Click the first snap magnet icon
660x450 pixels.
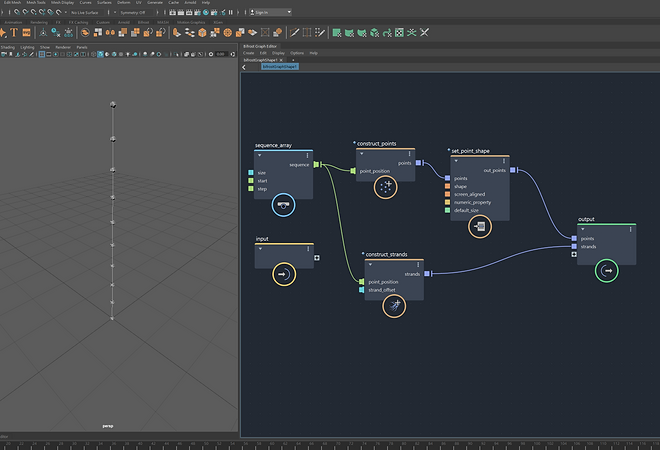[17, 12]
